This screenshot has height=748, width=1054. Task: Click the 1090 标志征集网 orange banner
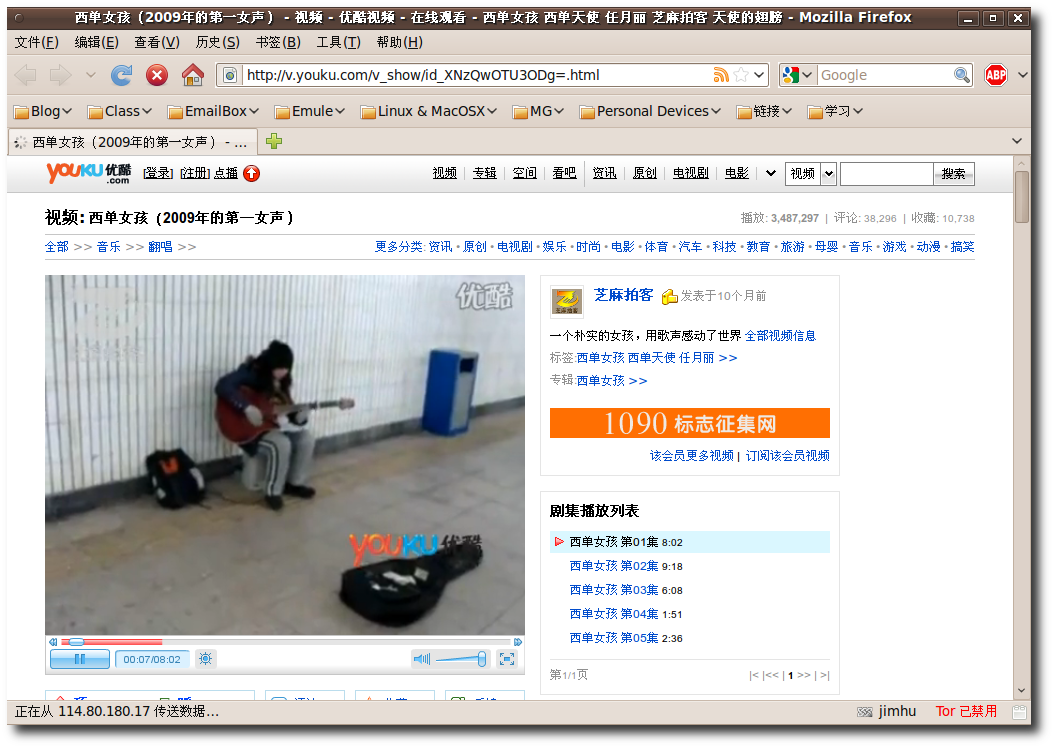690,423
